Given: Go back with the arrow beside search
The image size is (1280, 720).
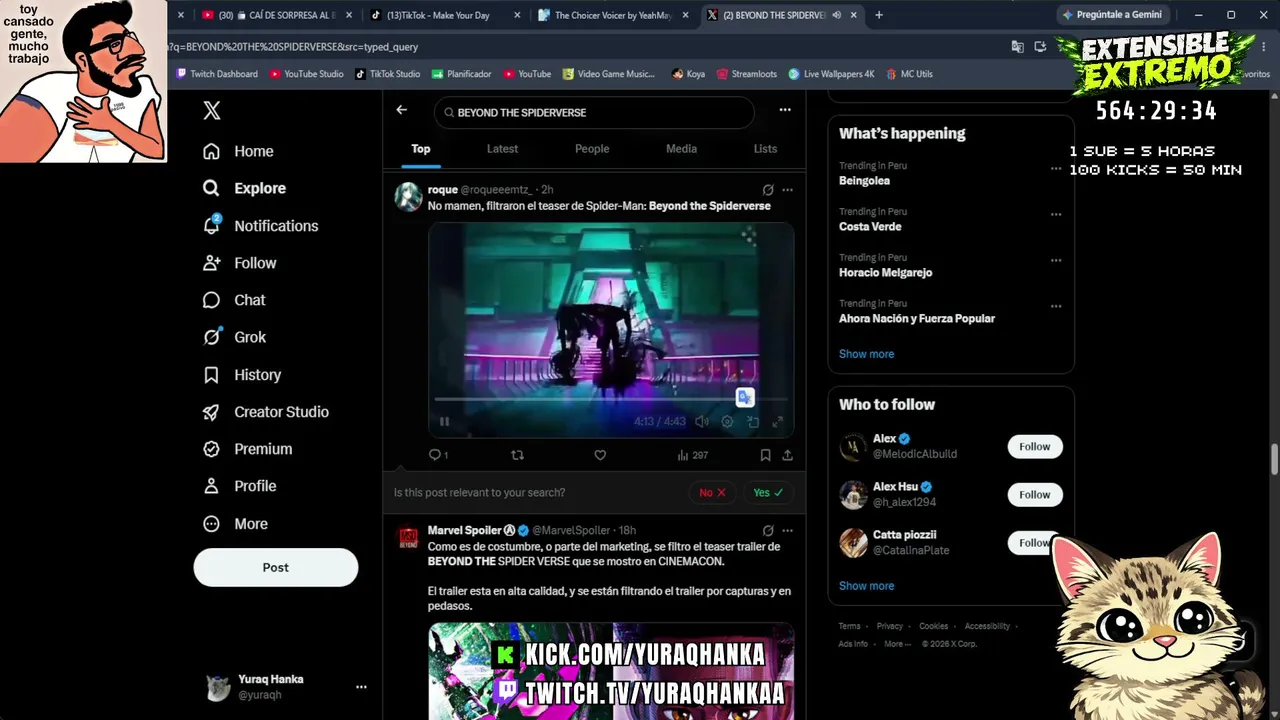Looking at the screenshot, I should click(402, 110).
